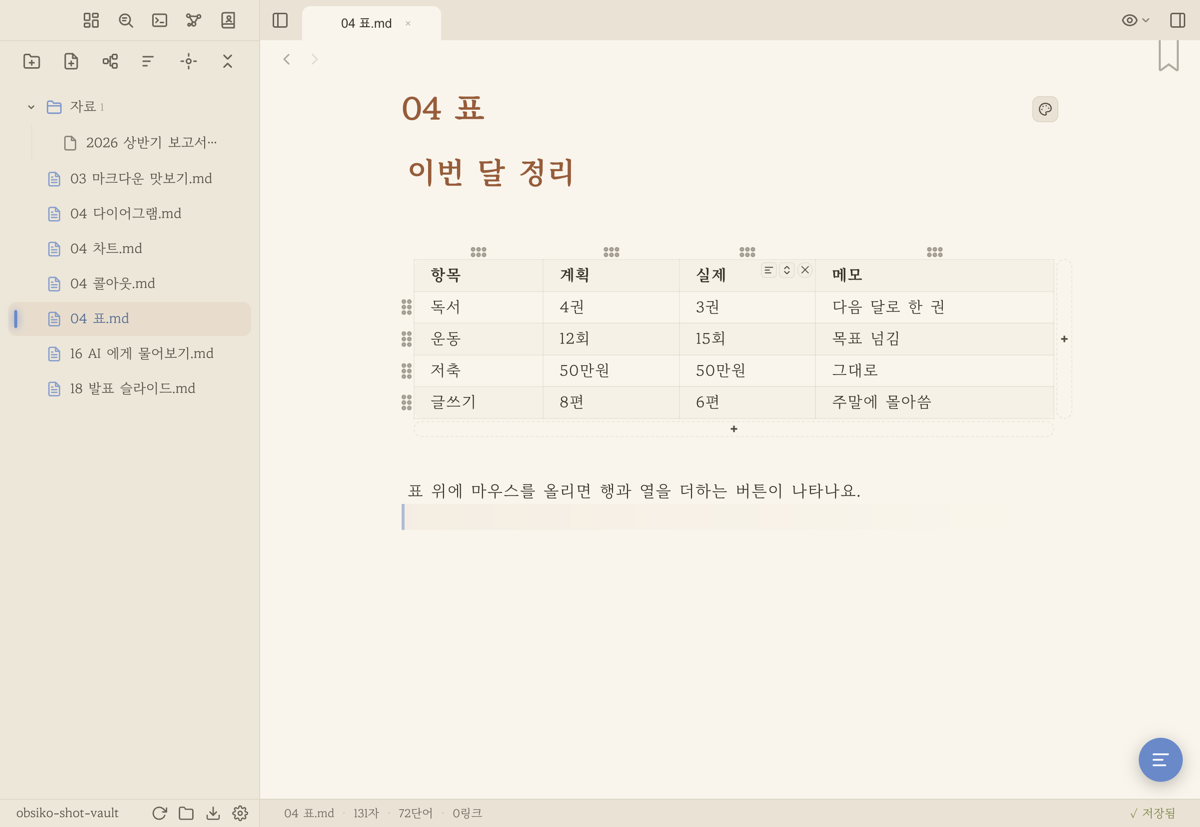Grab the 항목 column drag handle
The image size is (1200, 827).
pos(478,252)
